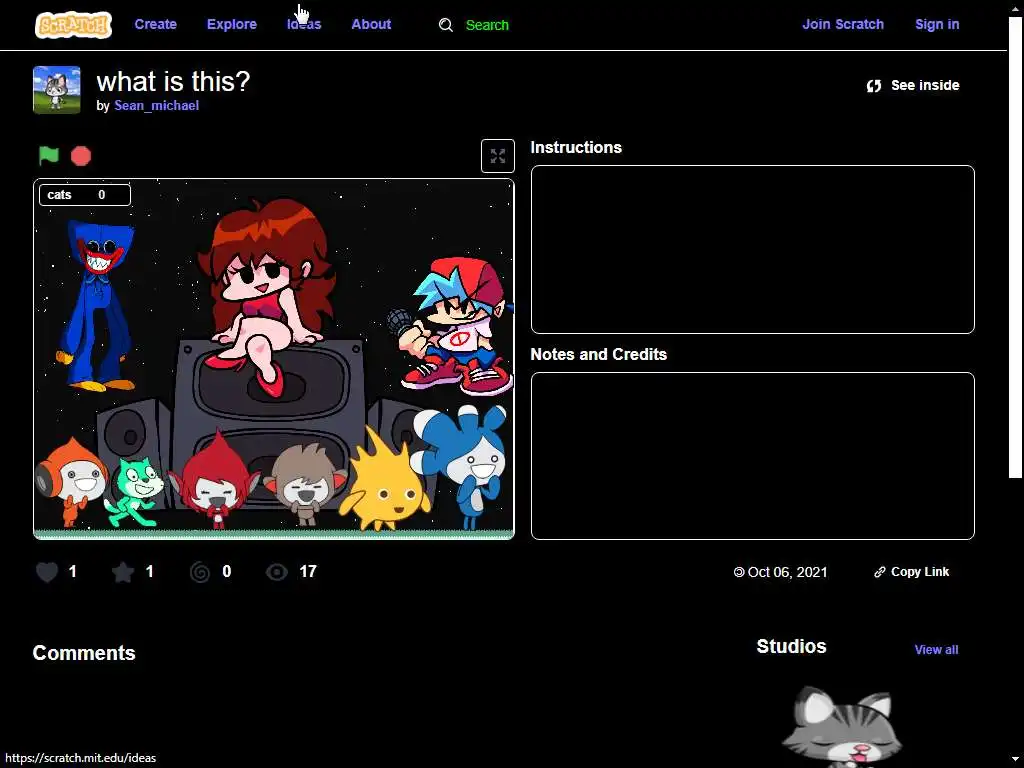Click the orange headphone character sprite
The height and width of the screenshot is (768, 1024).
[71, 482]
